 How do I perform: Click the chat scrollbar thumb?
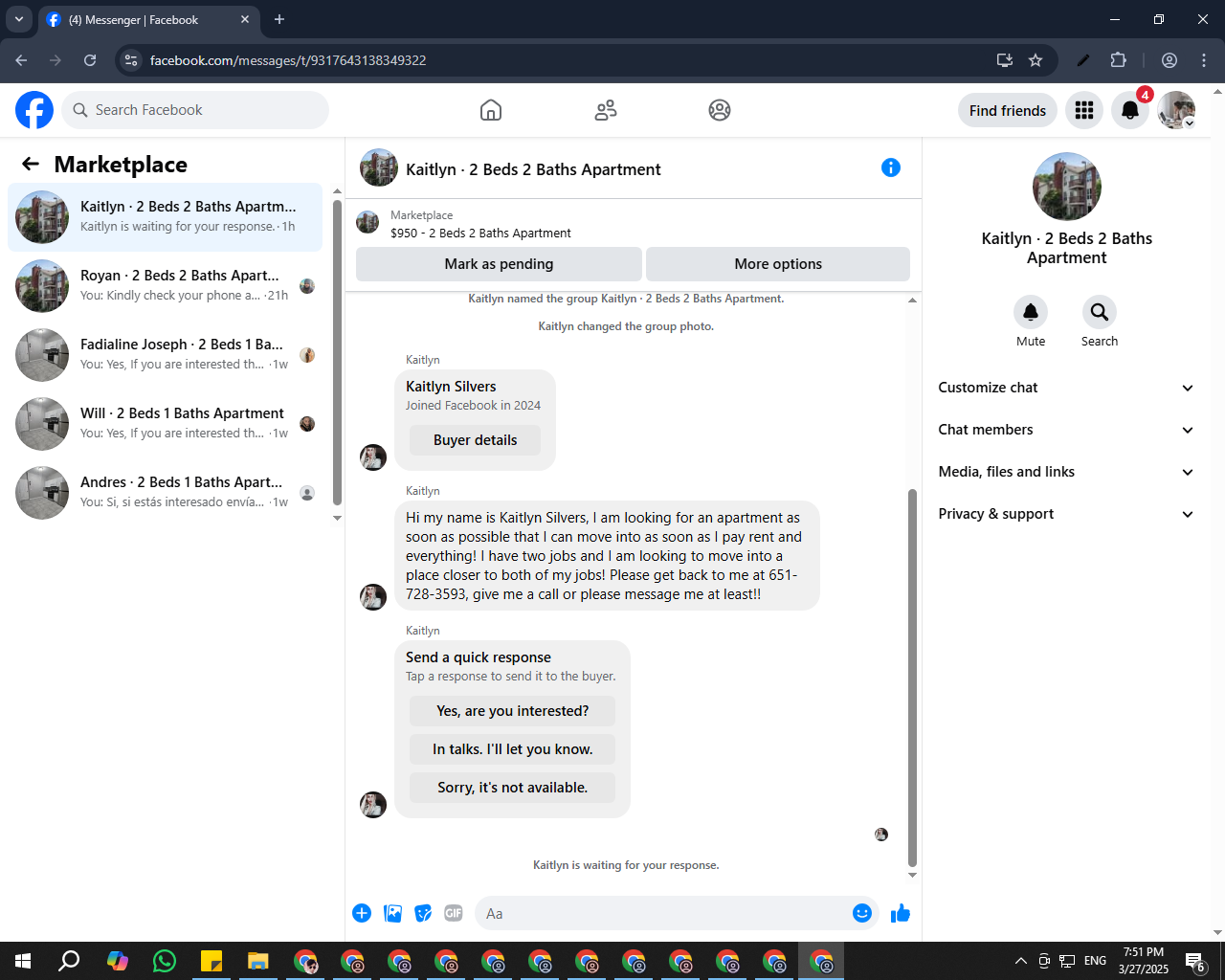(x=912, y=678)
